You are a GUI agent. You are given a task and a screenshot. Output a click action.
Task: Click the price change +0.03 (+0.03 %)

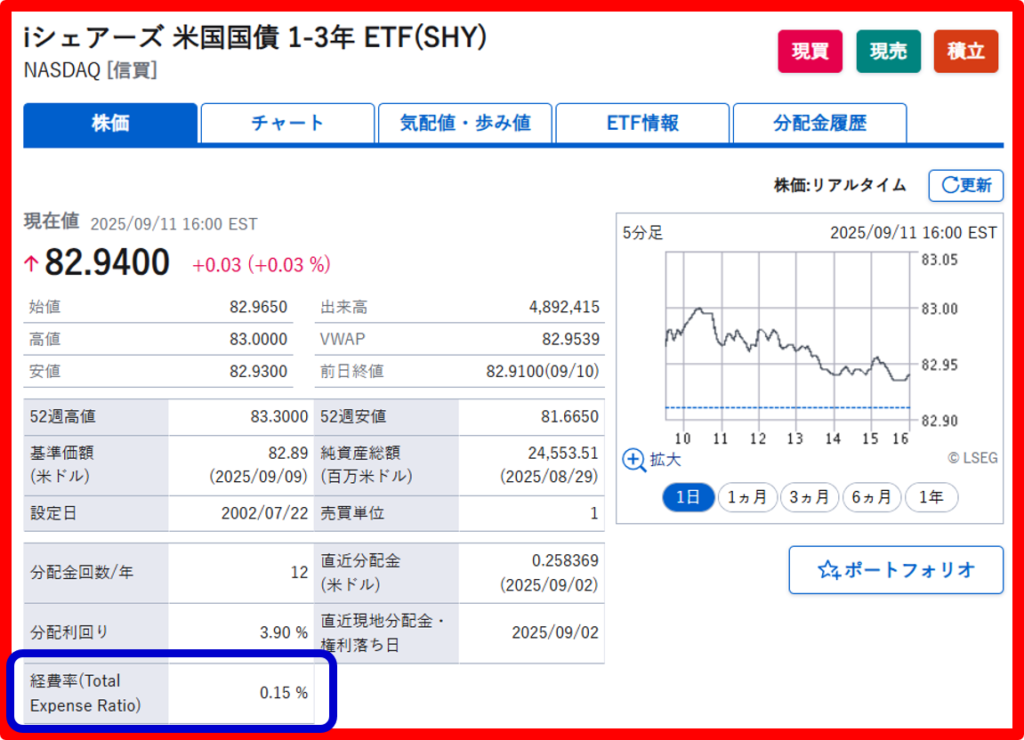261,265
